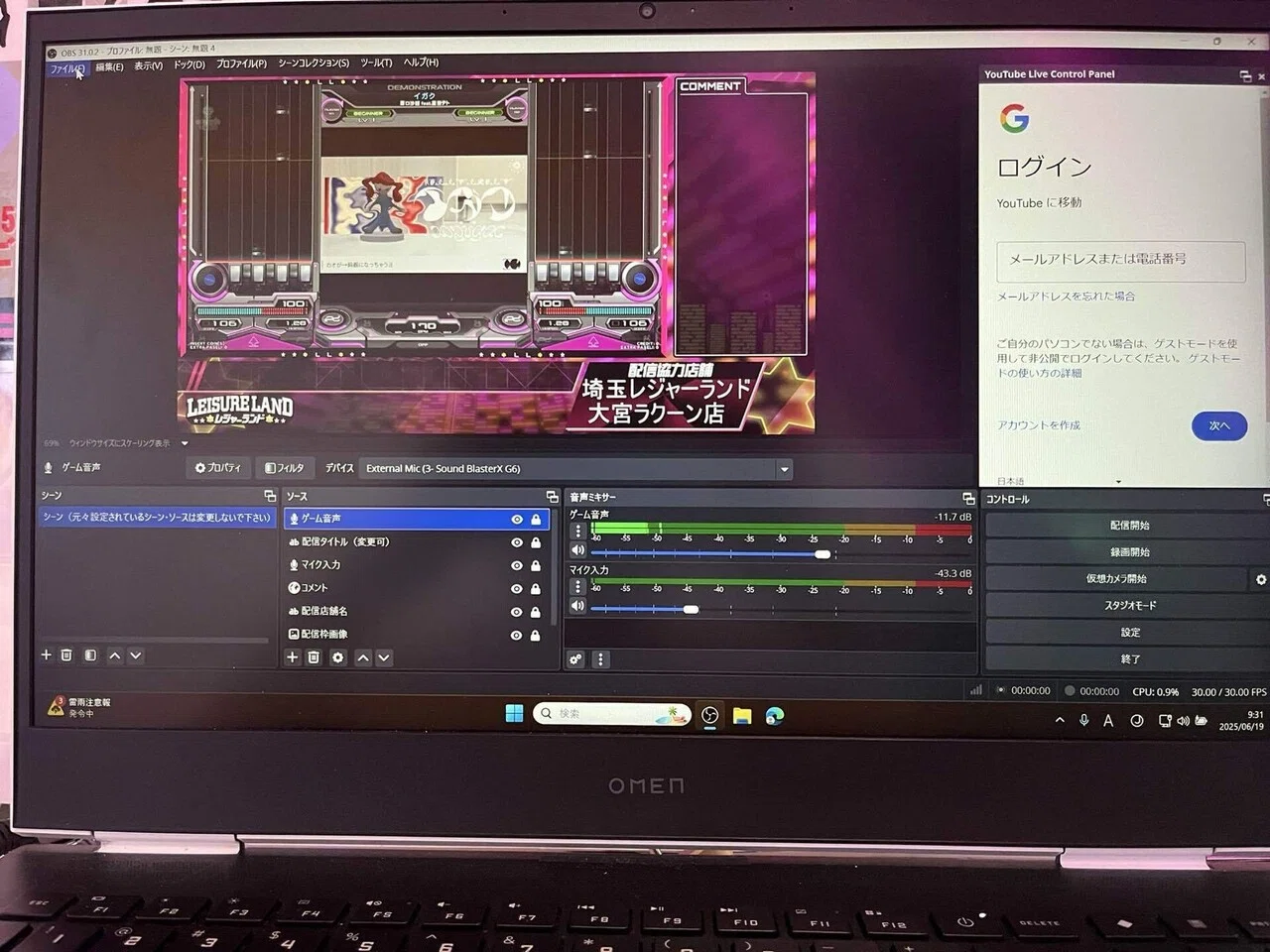The height and width of the screenshot is (952, 1270).
Task: Launch Microsoft Edge from the taskbar
Action: click(775, 716)
